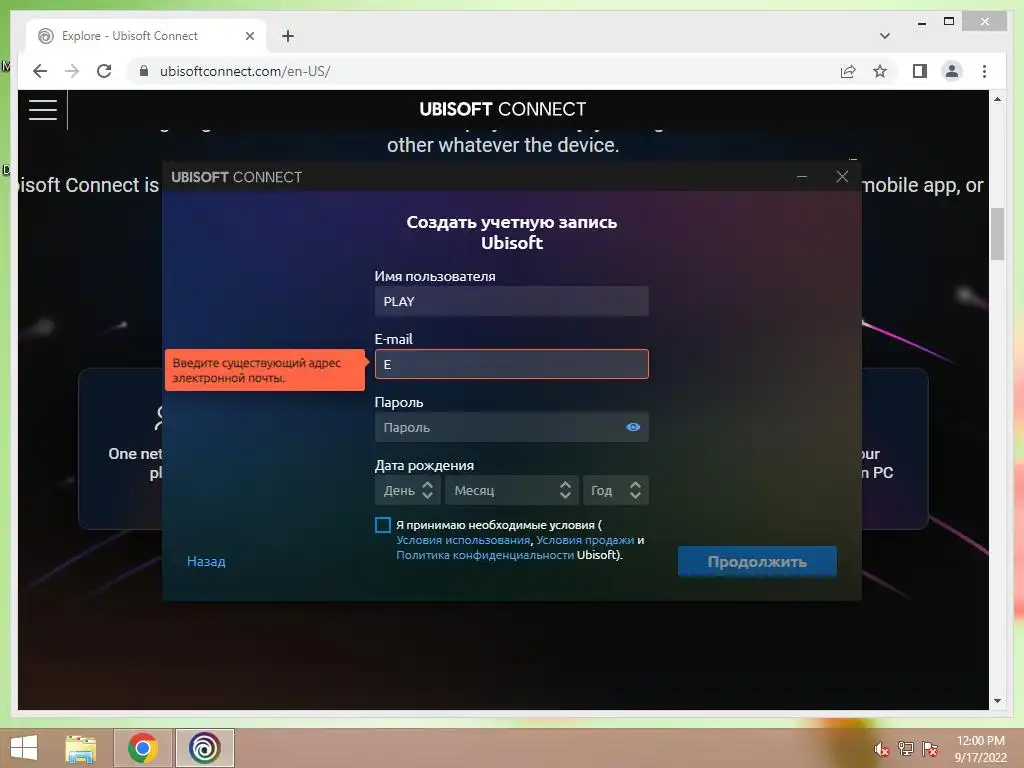
Task: Click the browser forward arrow
Action: click(x=72, y=71)
